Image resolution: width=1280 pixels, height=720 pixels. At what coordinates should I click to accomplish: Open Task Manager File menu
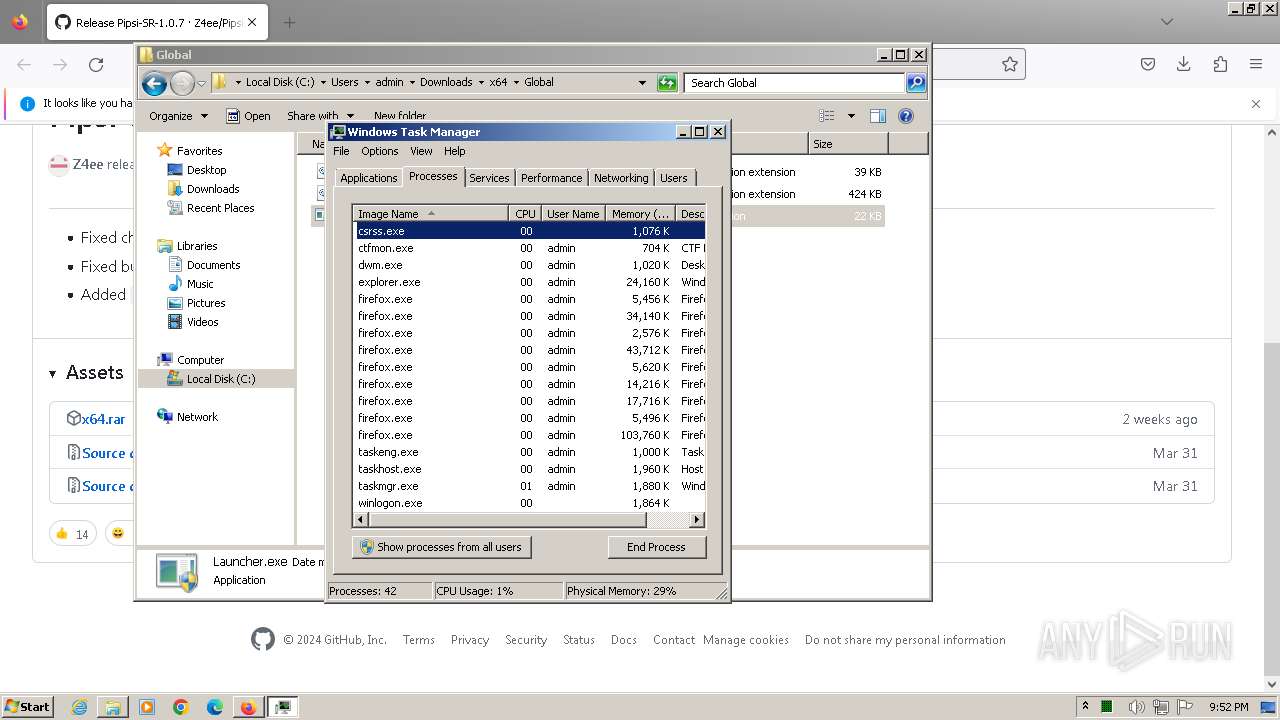tap(341, 151)
